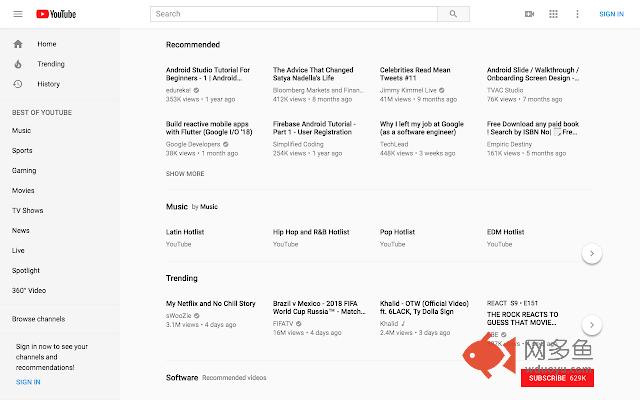640x400 pixels.
Task: Click 'by Music' channel link
Action: [x=204, y=207]
